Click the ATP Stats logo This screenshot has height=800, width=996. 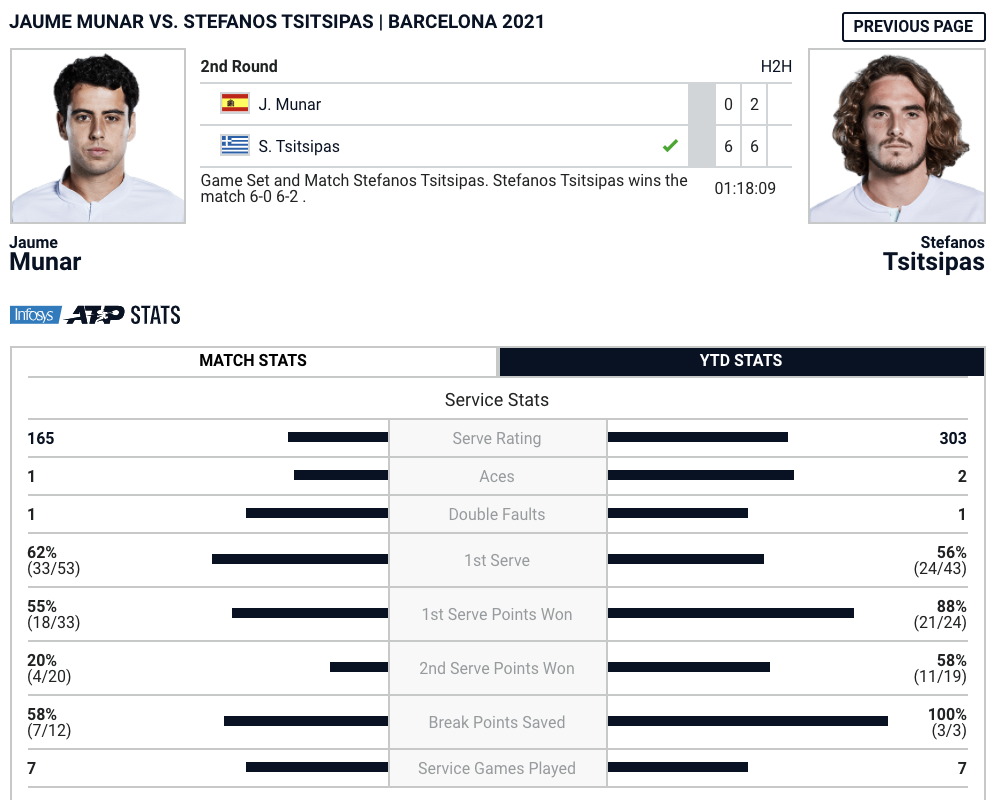[x=123, y=315]
